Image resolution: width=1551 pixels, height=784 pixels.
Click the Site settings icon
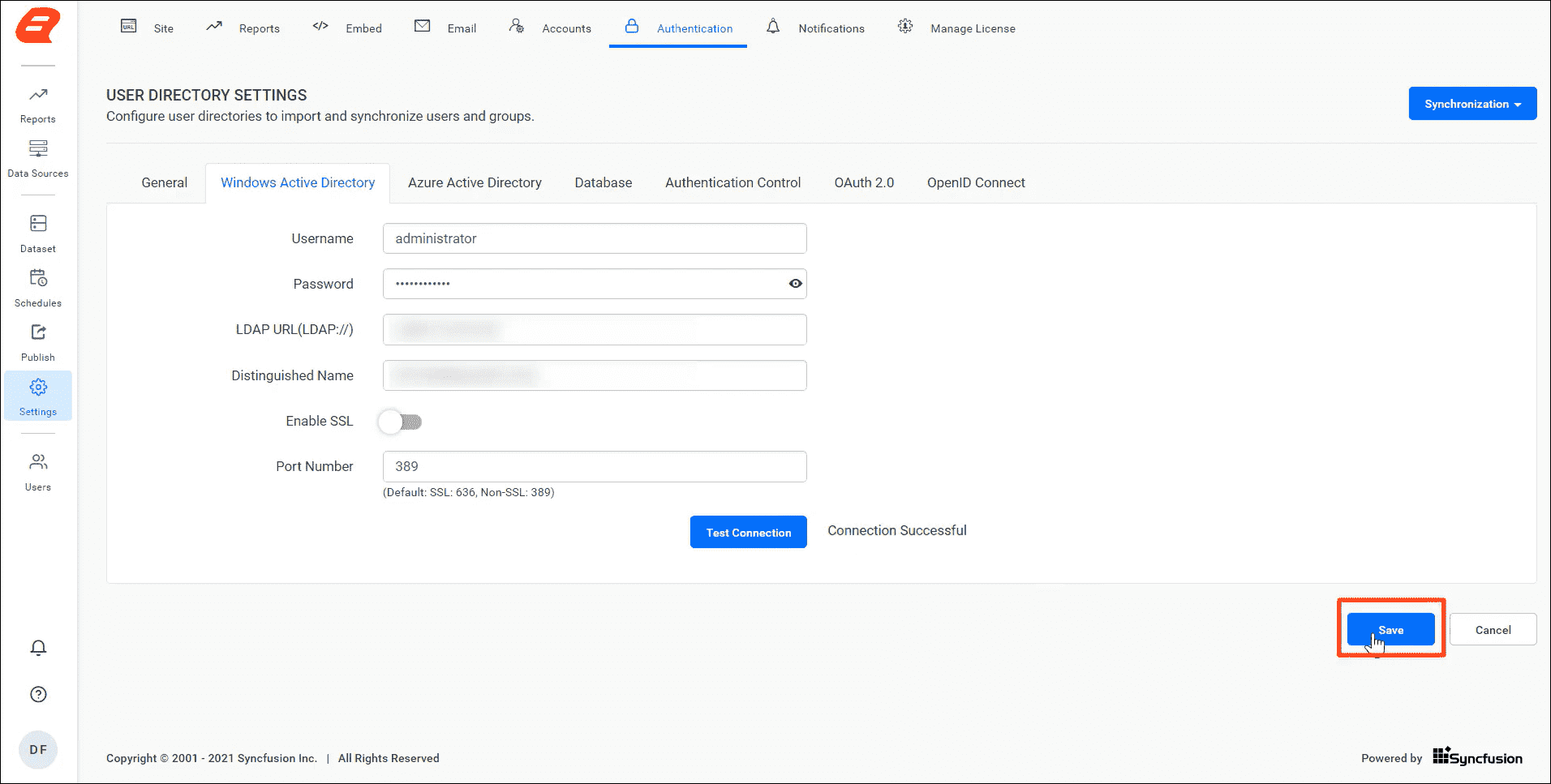(x=129, y=26)
